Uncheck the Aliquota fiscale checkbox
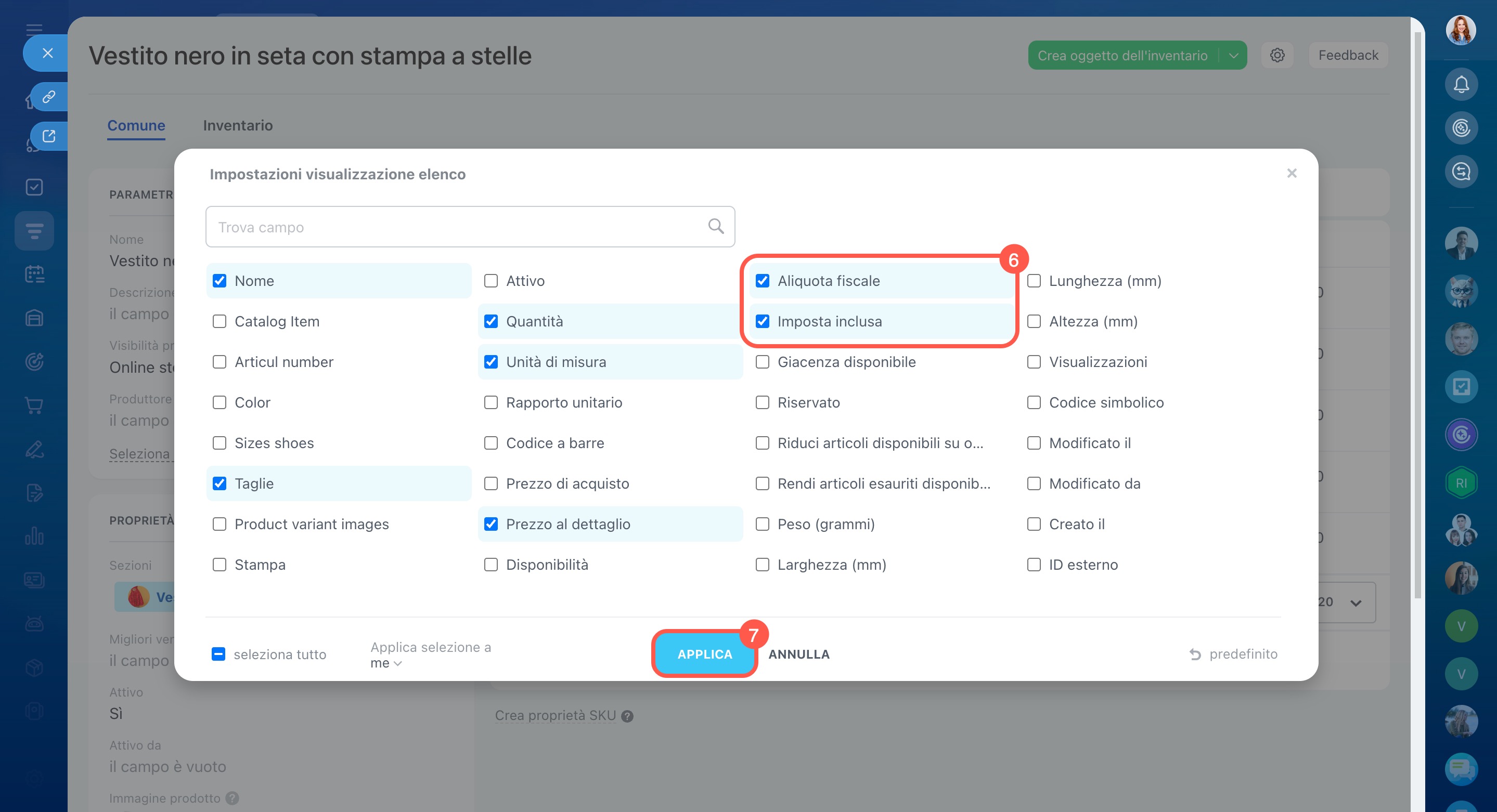 pos(763,281)
